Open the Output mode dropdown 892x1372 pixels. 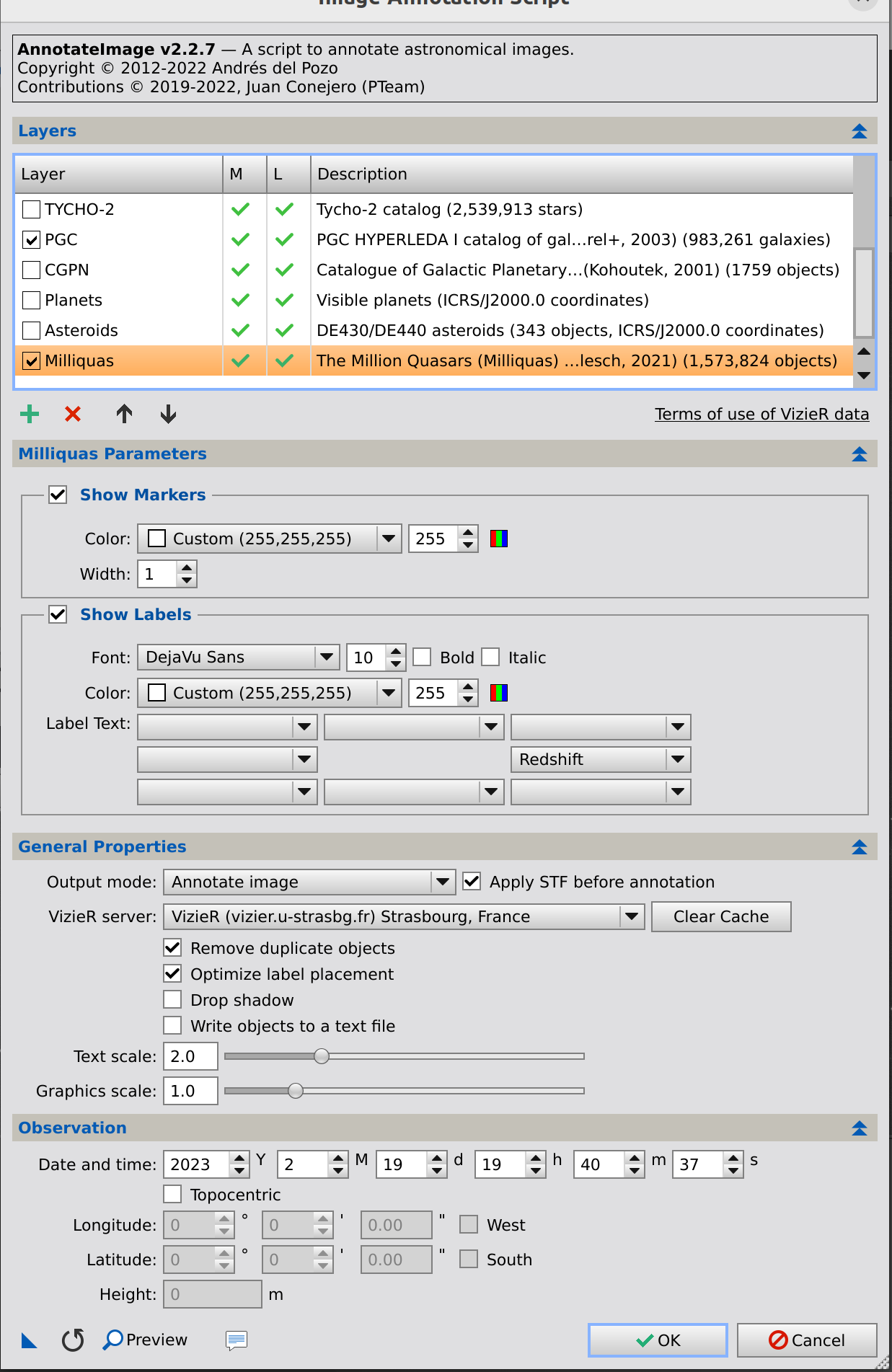(309, 882)
